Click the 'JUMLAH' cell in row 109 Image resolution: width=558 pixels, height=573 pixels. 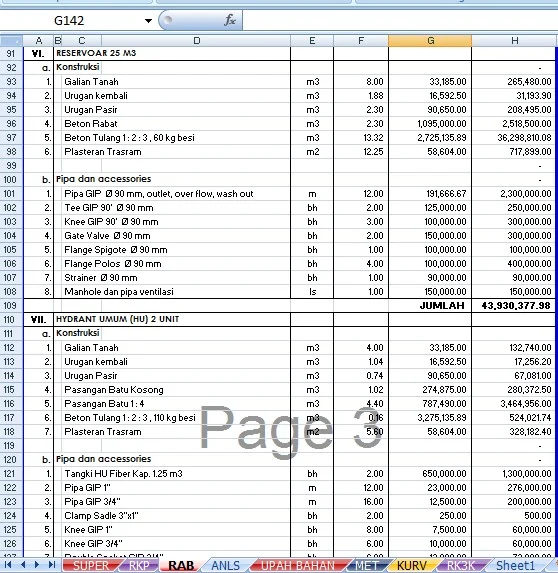pos(442,306)
